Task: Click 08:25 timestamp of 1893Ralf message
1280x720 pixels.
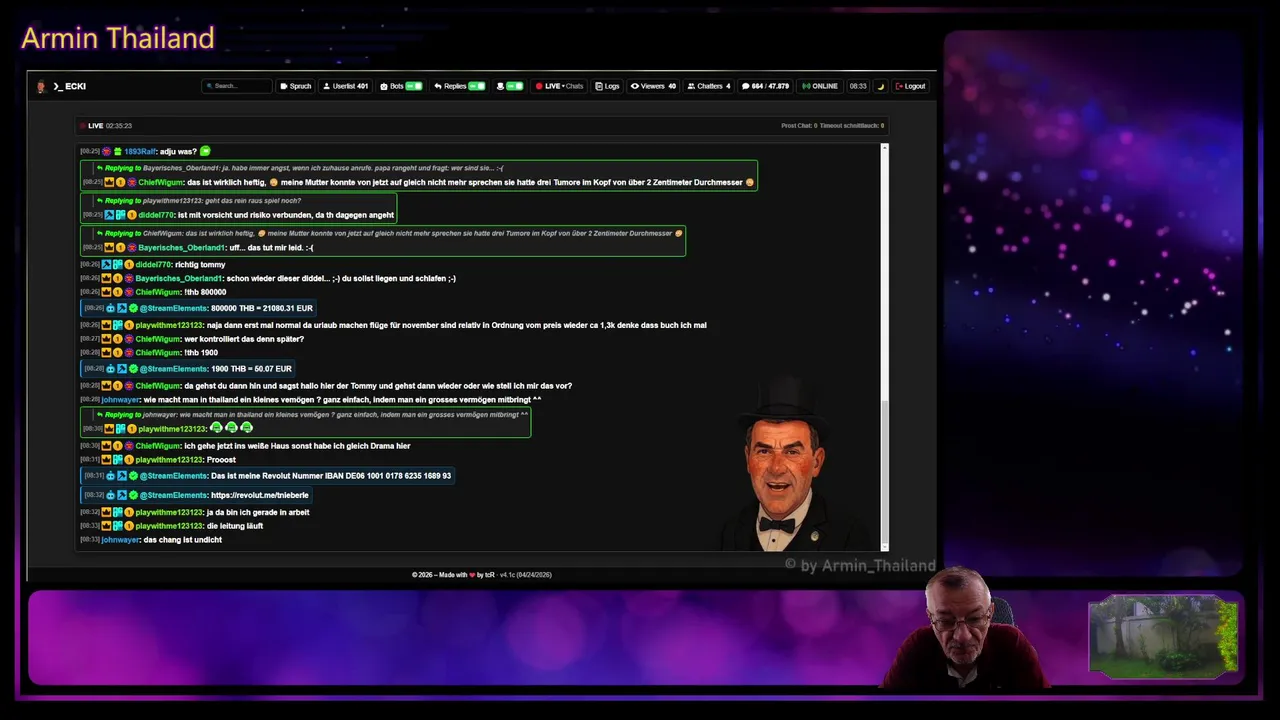Action: 90,151
